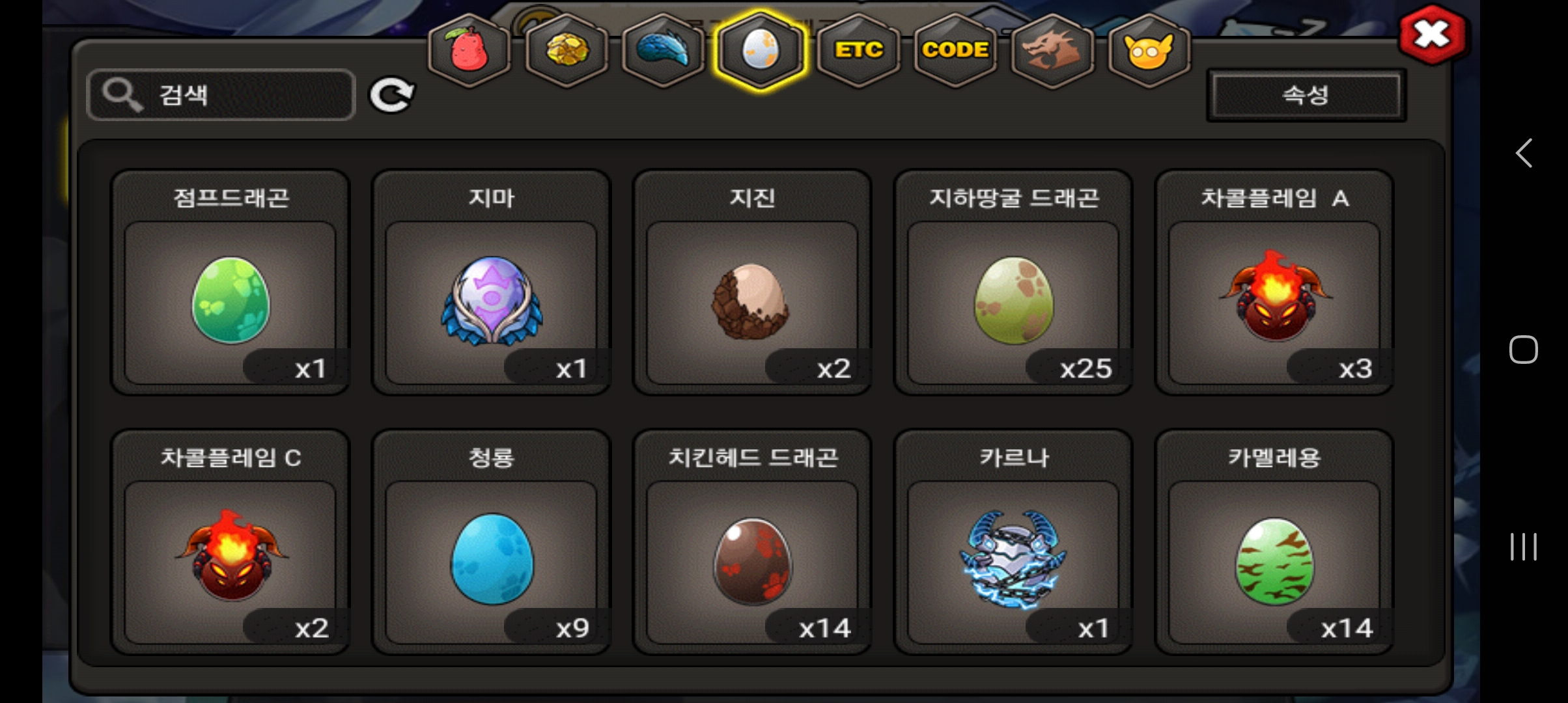Refresh the item list
The height and width of the screenshot is (703, 1568).
pos(391,95)
